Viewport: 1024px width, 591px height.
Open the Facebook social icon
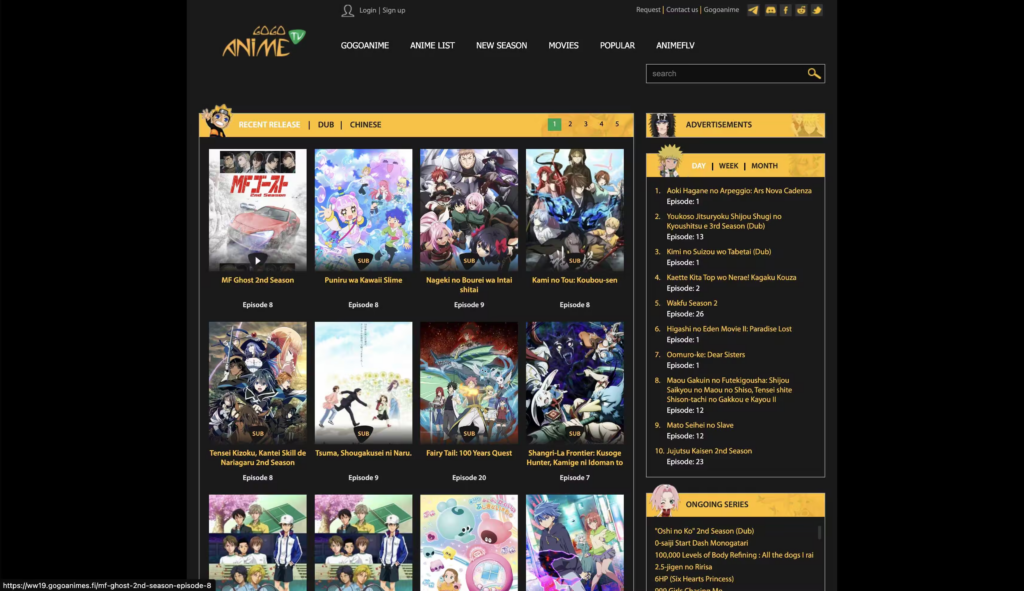[x=786, y=10]
